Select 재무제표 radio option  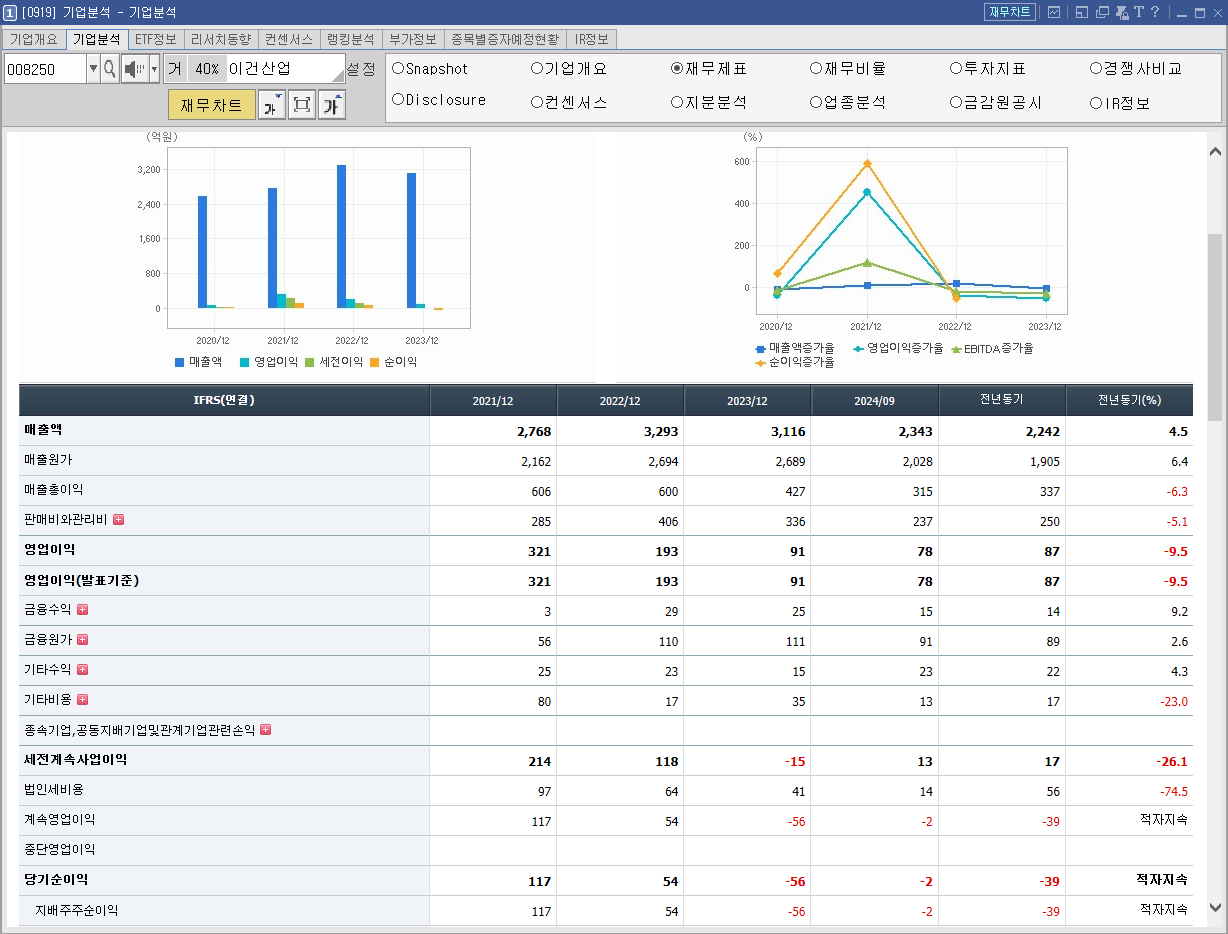tap(709, 69)
